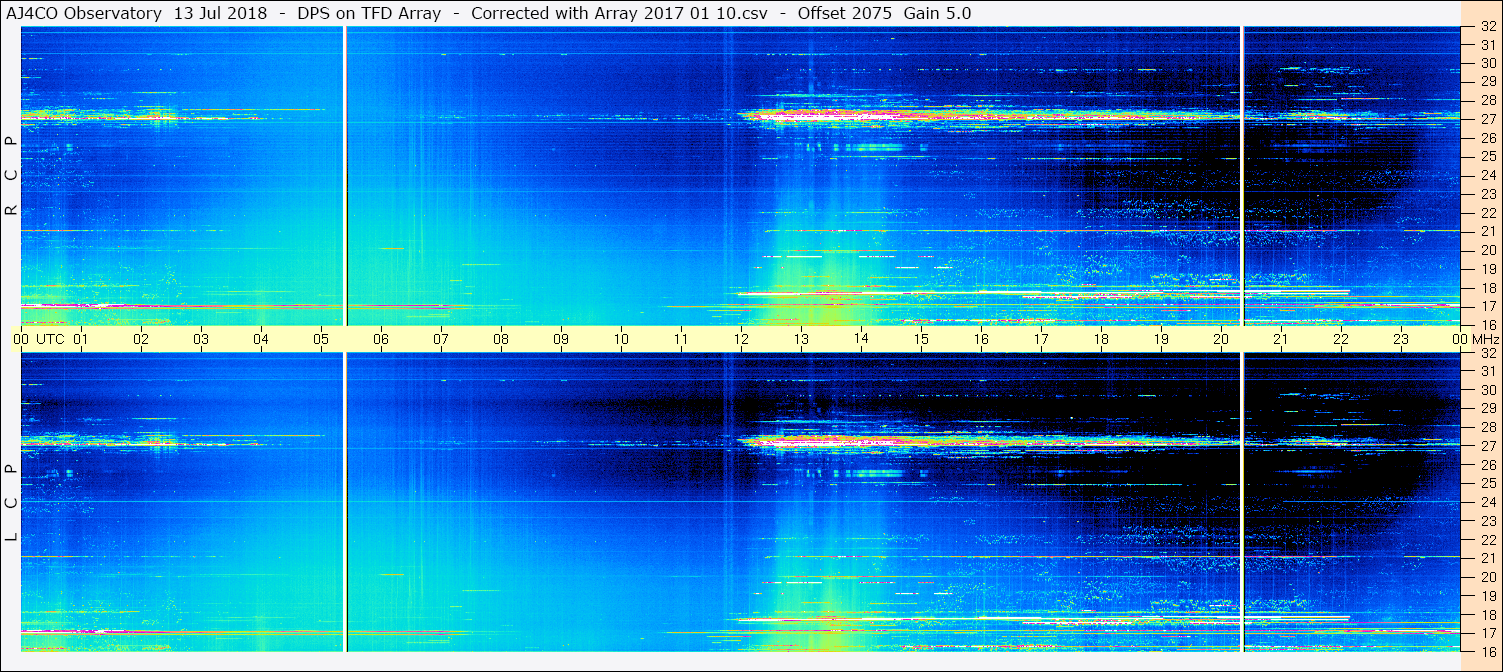Click the 21 MHz label on upper frequency scale
1503x672 pixels.
[1487, 232]
